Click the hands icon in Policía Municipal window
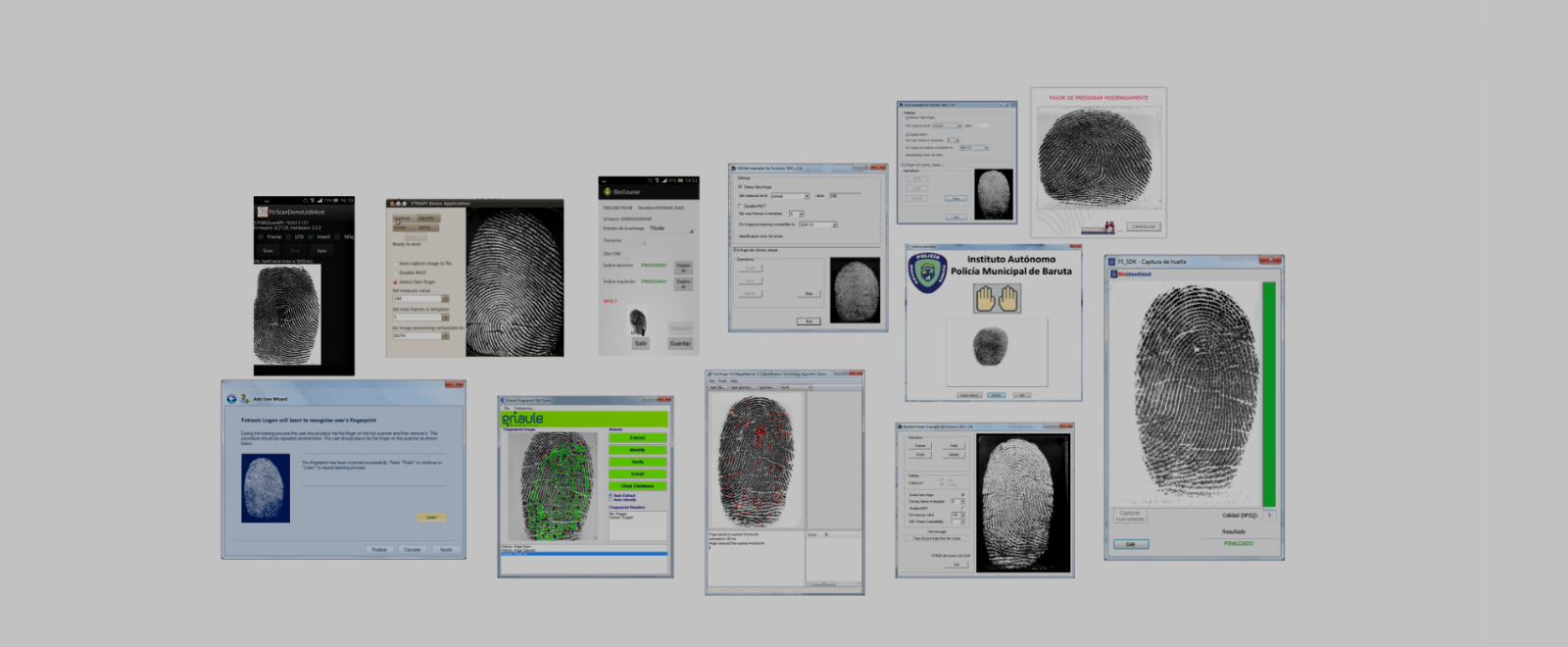The image size is (1568, 647). pos(997,299)
